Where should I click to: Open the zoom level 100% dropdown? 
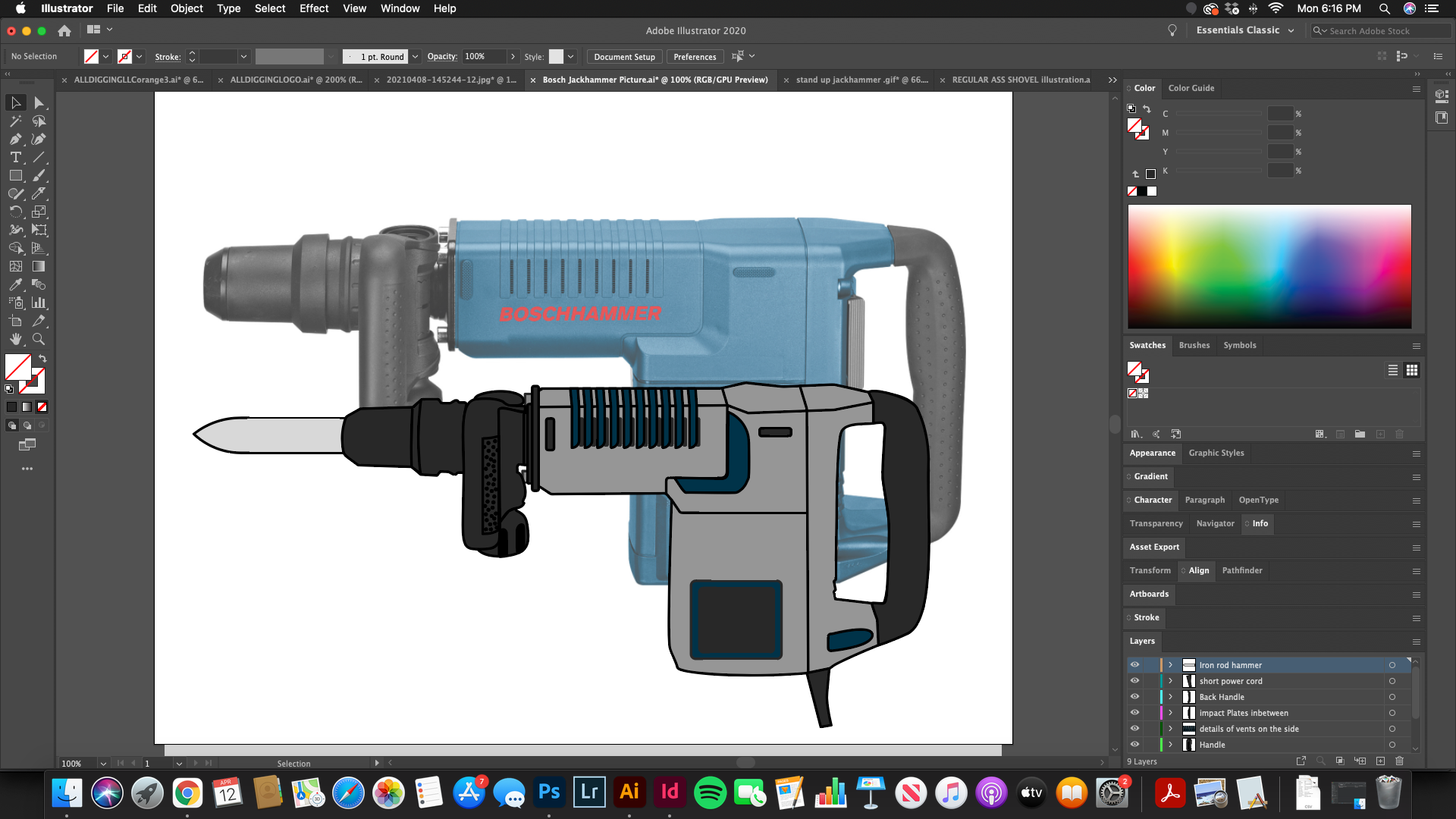(103, 764)
